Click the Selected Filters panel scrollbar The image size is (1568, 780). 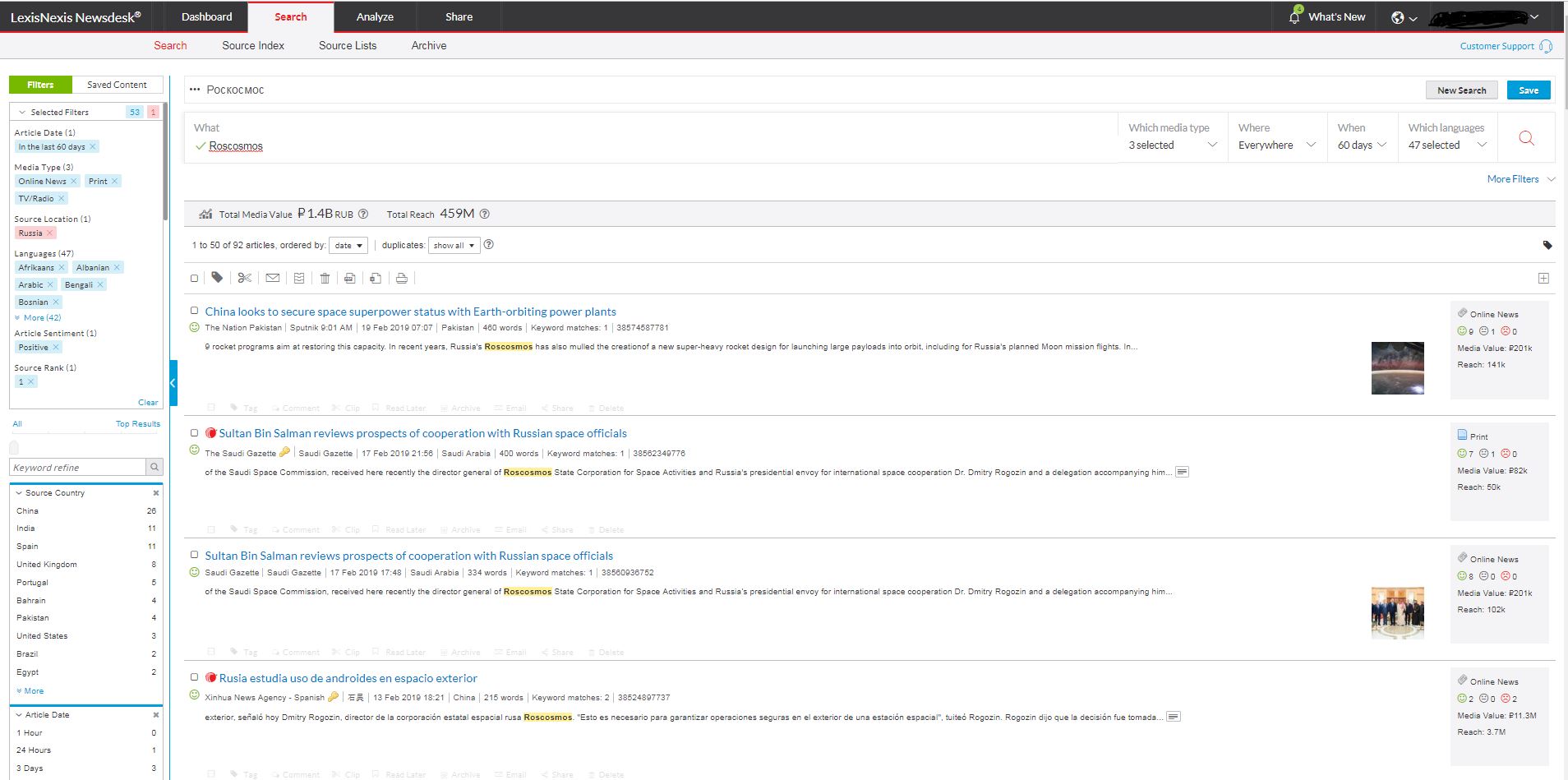(x=165, y=163)
